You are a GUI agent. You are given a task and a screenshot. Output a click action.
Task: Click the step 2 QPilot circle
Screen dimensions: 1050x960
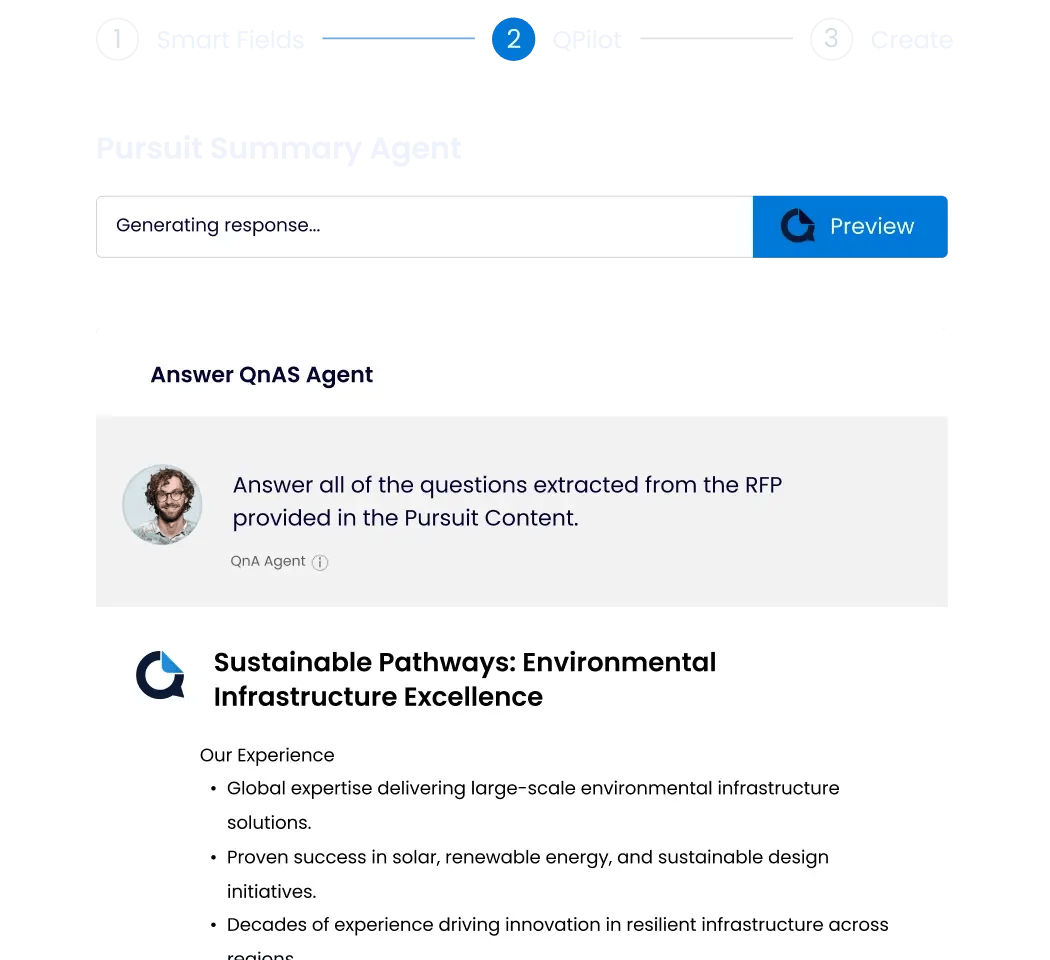tap(514, 40)
